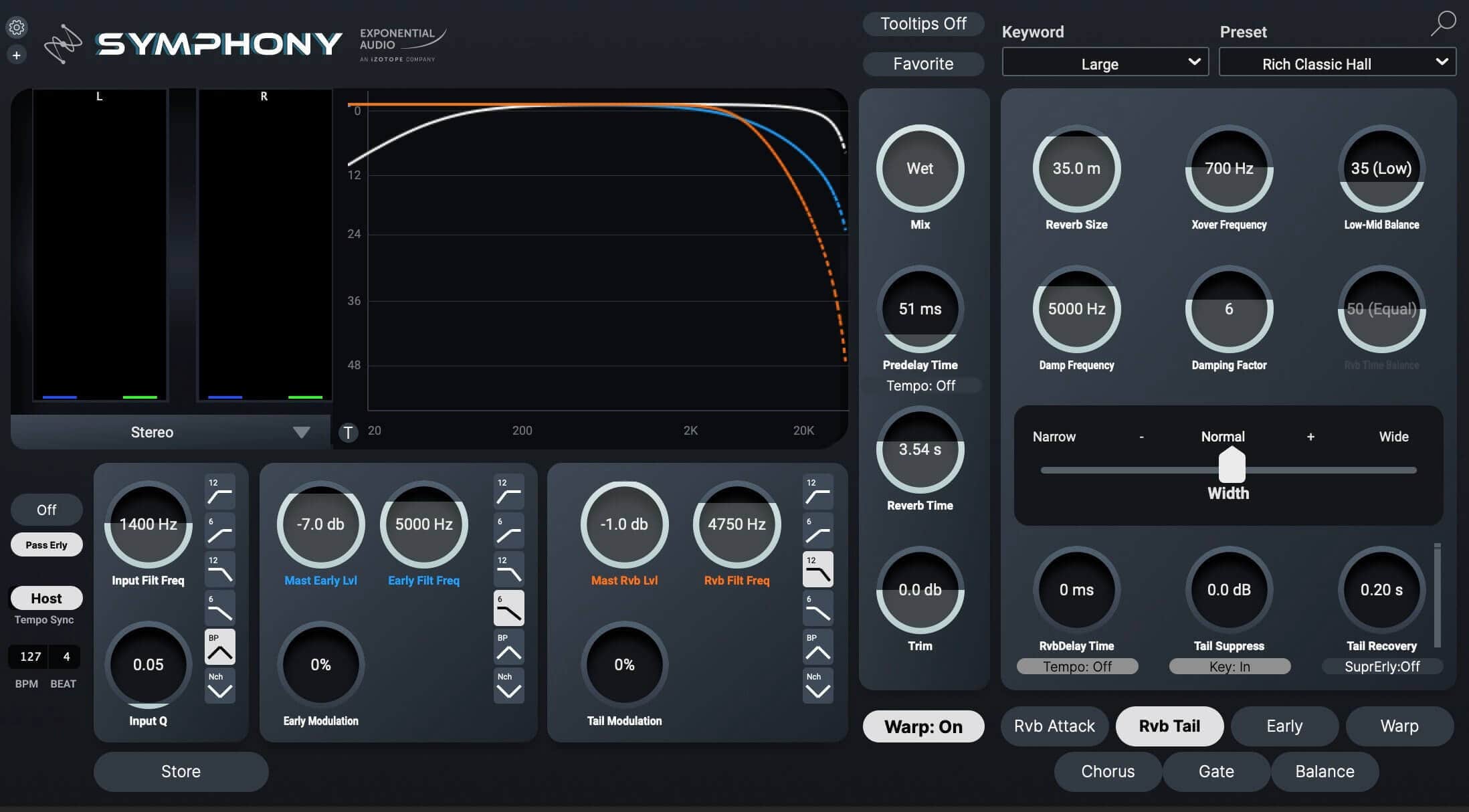Screen dimensions: 1469x812
Task: Toggle the Key: In setting
Action: [x=1230, y=667]
